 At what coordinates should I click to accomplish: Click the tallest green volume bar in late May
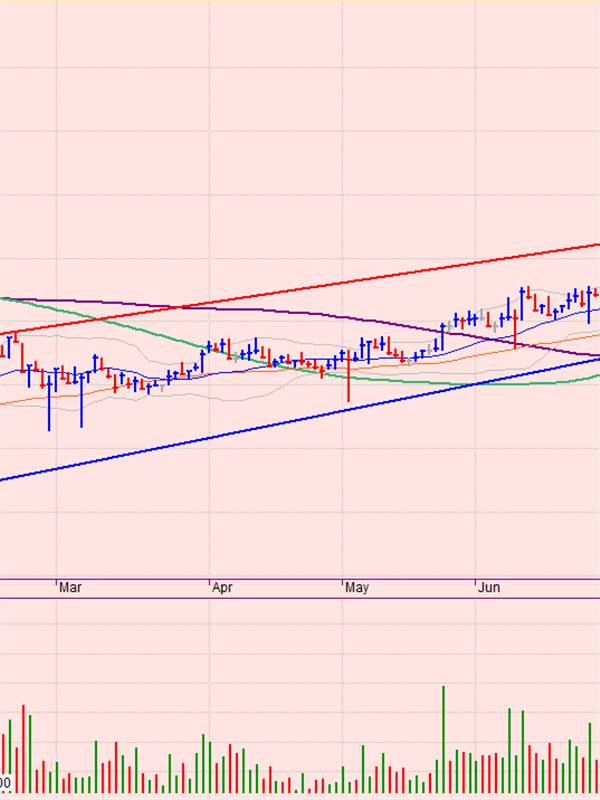(443, 739)
